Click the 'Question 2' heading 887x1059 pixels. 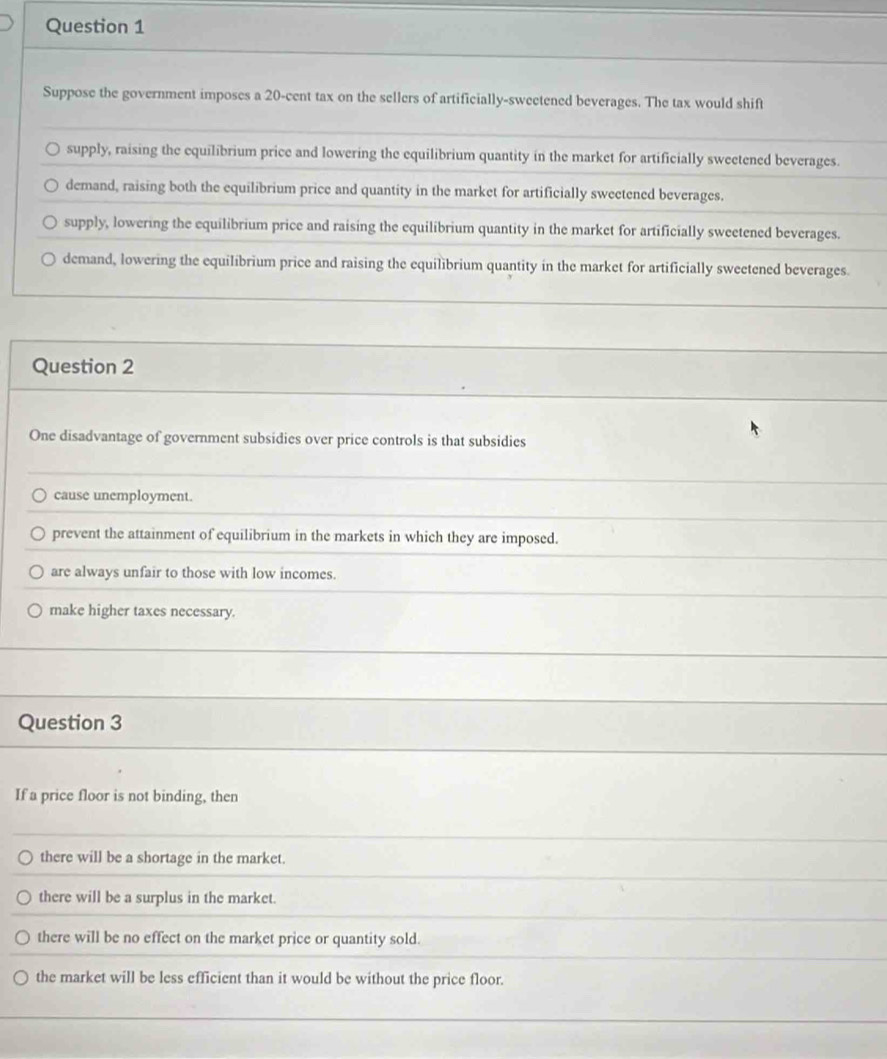click(82, 367)
